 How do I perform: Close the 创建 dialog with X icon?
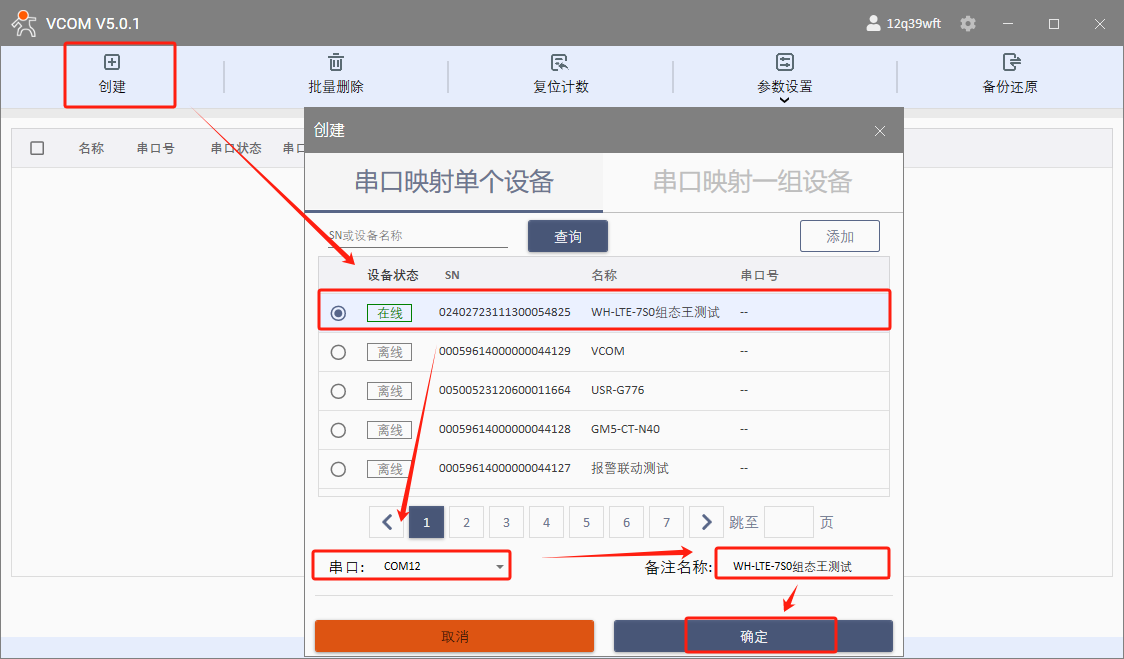pyautogui.click(x=880, y=131)
